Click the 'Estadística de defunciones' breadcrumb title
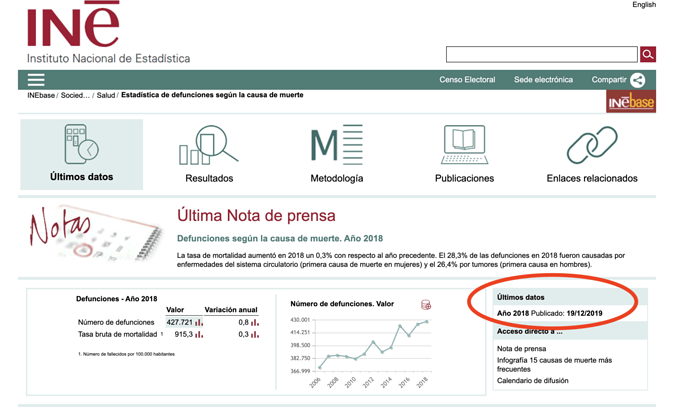This screenshot has height=411, width=690. pyautogui.click(x=212, y=95)
